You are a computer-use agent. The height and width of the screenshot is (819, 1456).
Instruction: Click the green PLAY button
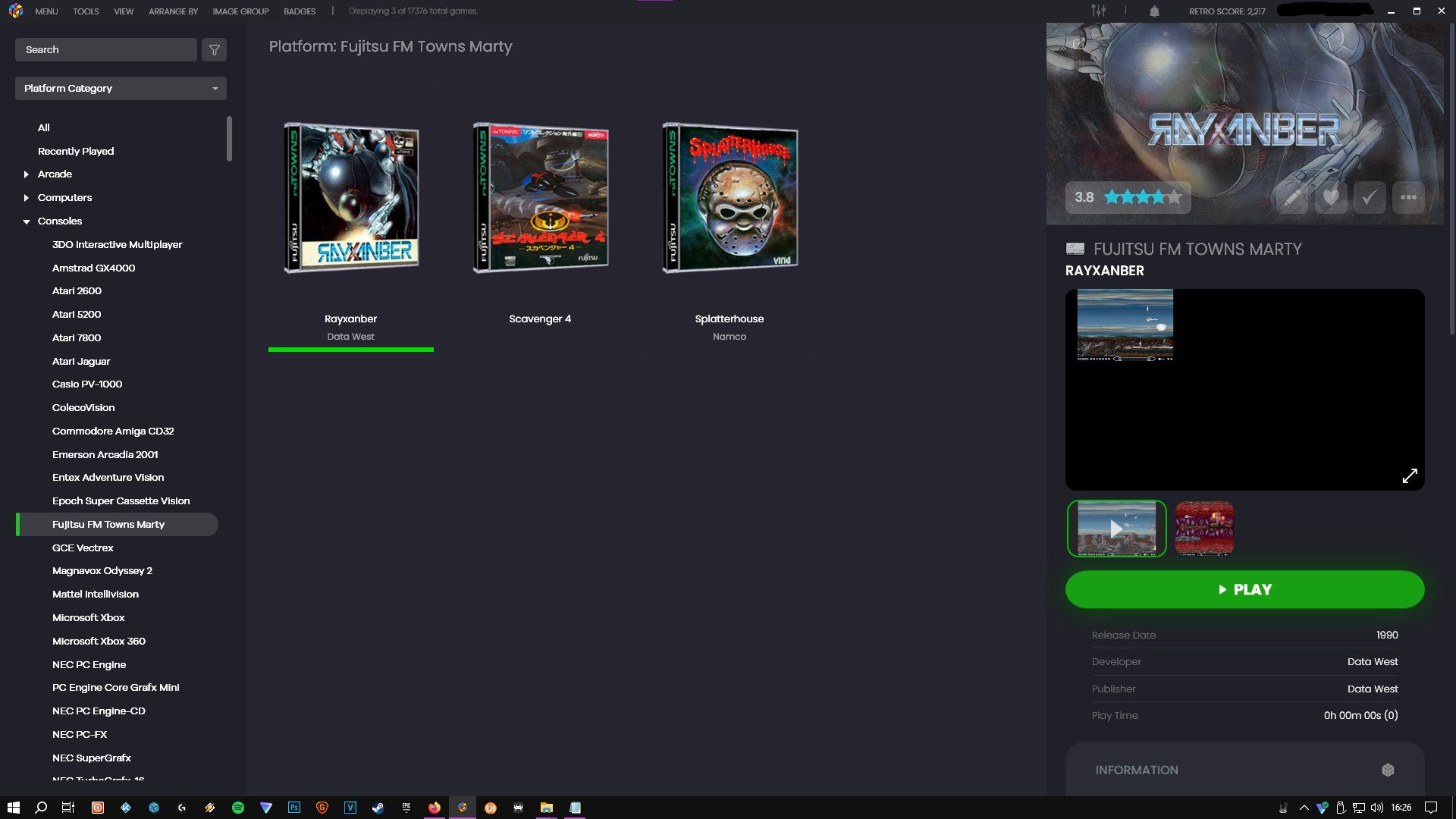tap(1244, 589)
